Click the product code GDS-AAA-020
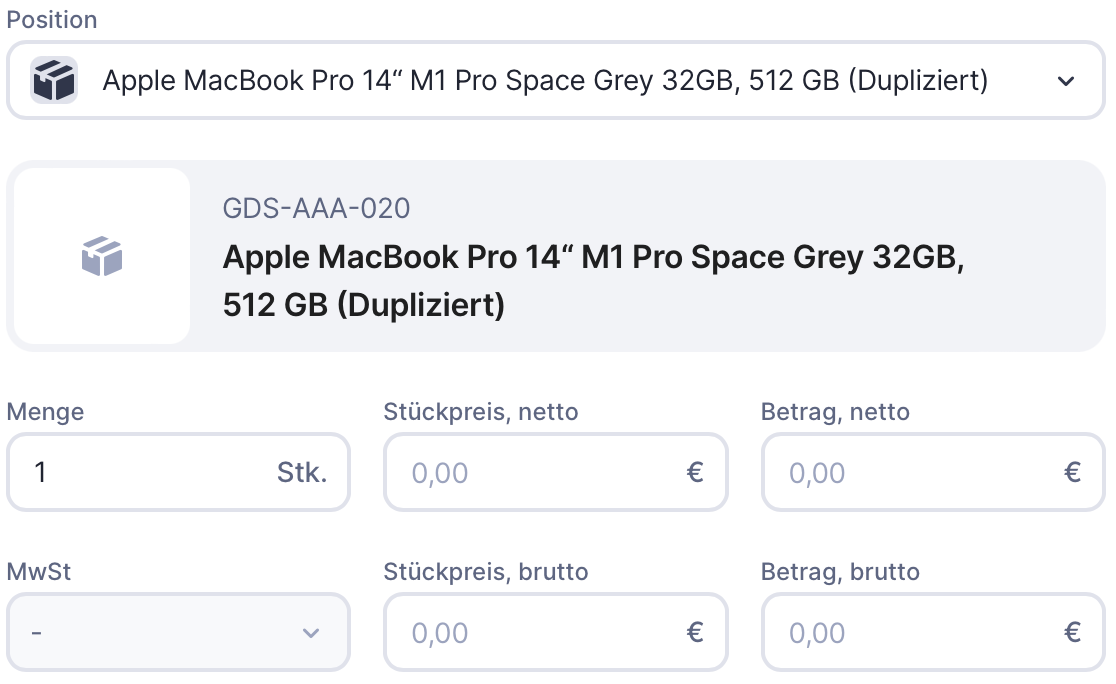Viewport: 1116px width, 684px height. 316,208
